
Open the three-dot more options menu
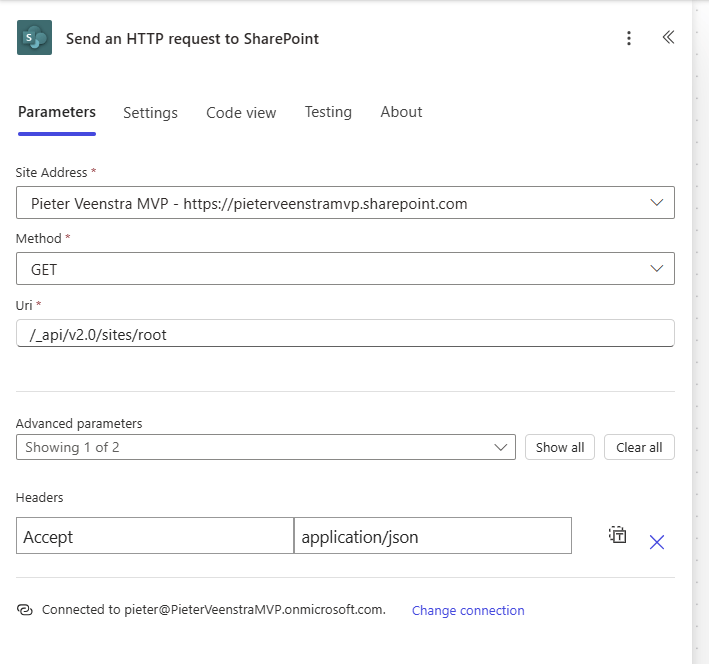629,38
